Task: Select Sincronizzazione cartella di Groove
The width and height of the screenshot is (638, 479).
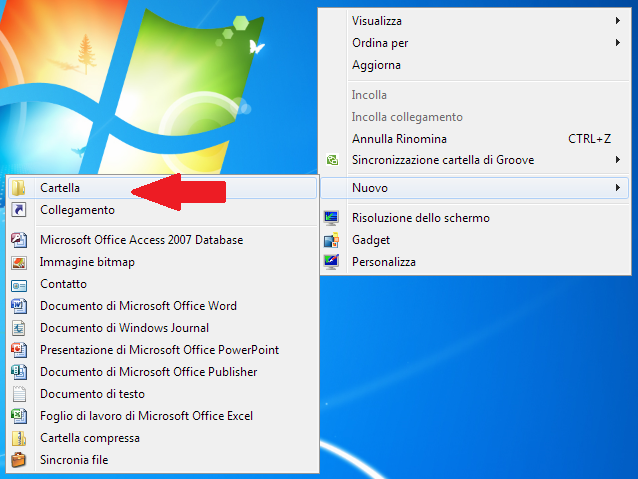Action: [474, 160]
